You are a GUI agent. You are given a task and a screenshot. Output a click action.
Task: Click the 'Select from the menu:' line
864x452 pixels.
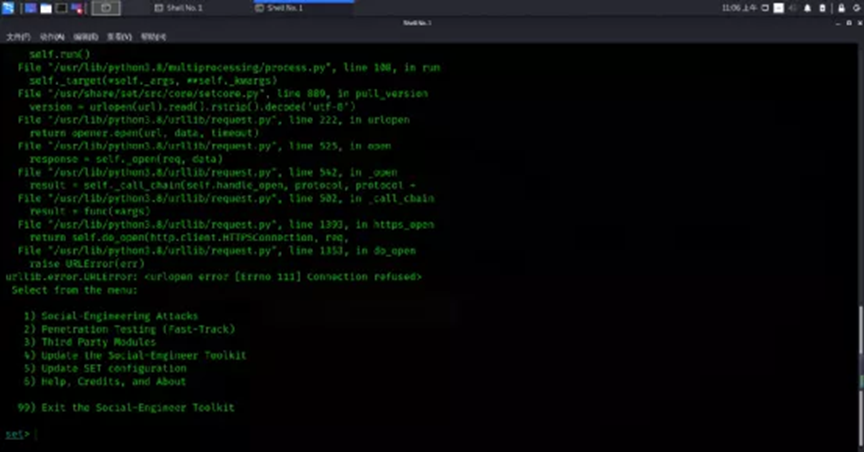pyautogui.click(x=74, y=290)
